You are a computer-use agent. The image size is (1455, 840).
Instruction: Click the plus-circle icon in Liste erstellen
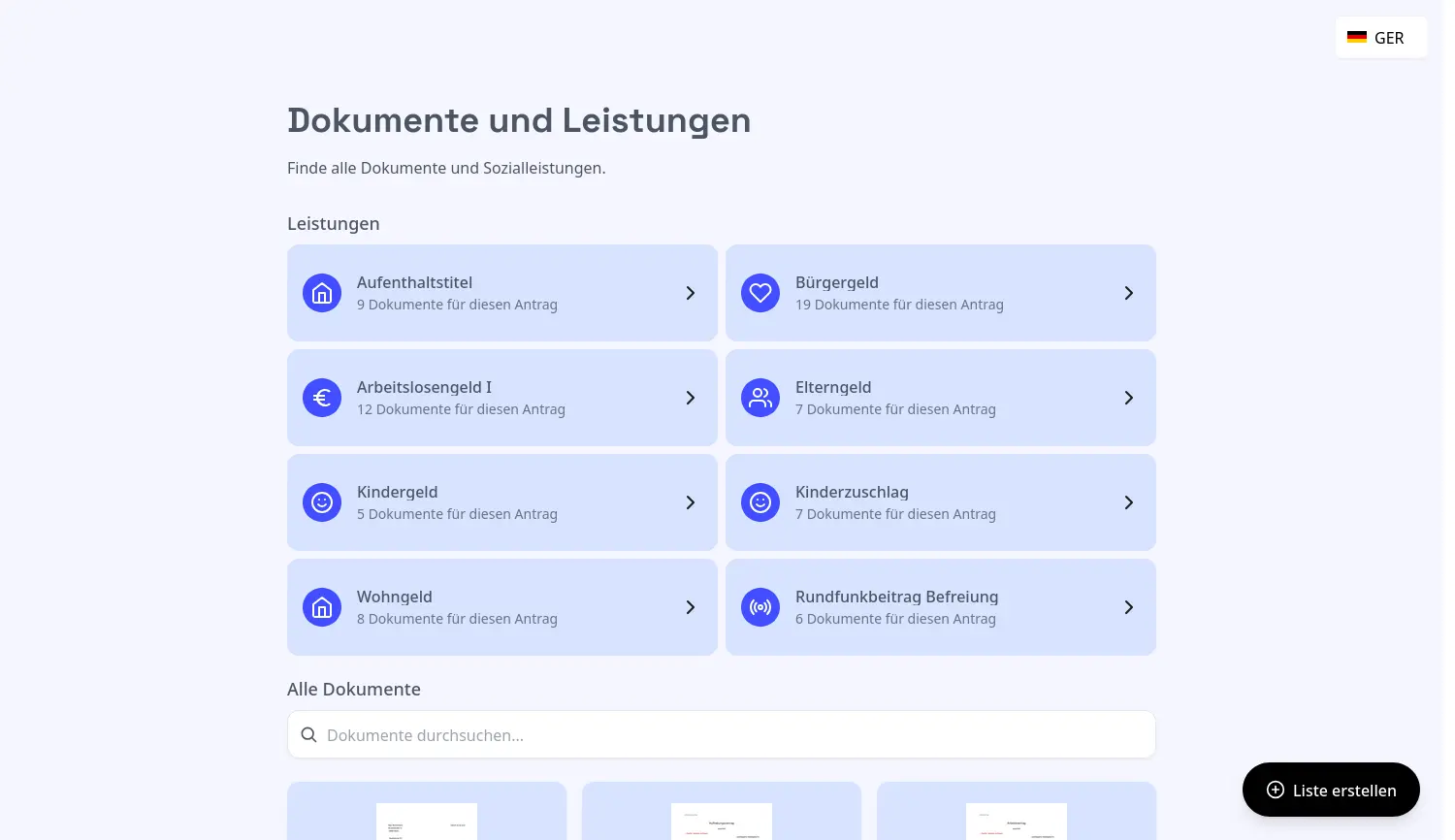coord(1276,791)
